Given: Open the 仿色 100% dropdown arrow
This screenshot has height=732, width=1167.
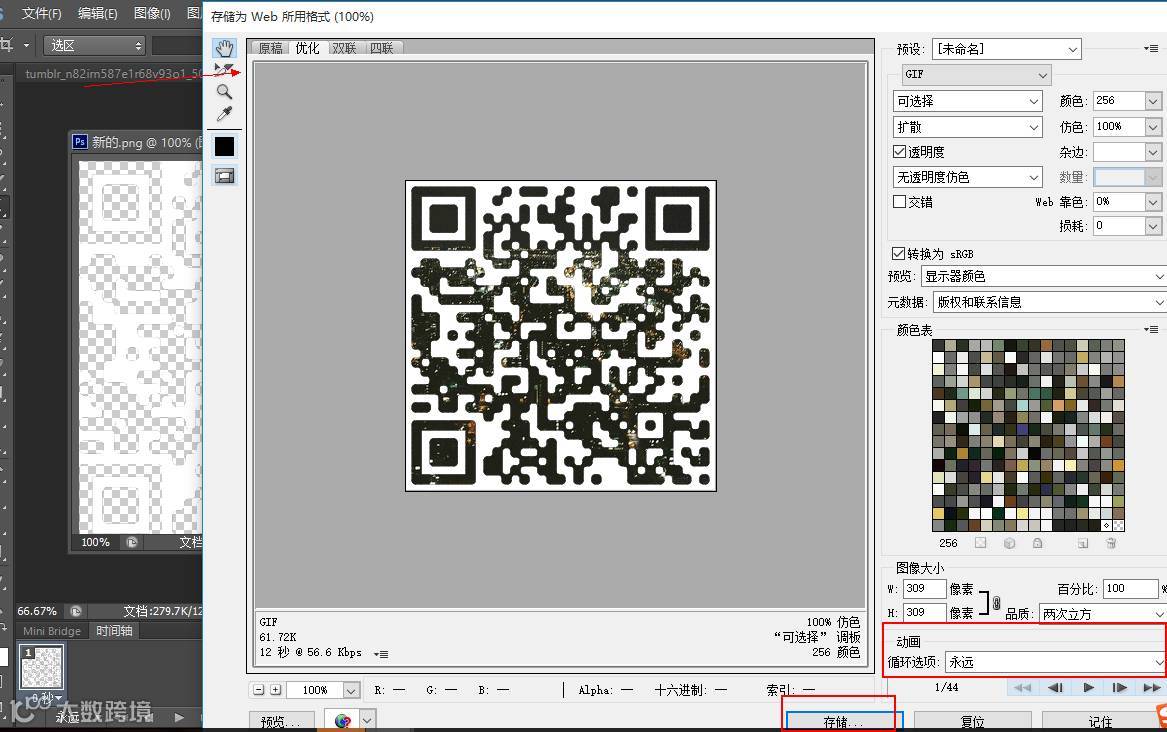Looking at the screenshot, I should click(x=1153, y=127).
